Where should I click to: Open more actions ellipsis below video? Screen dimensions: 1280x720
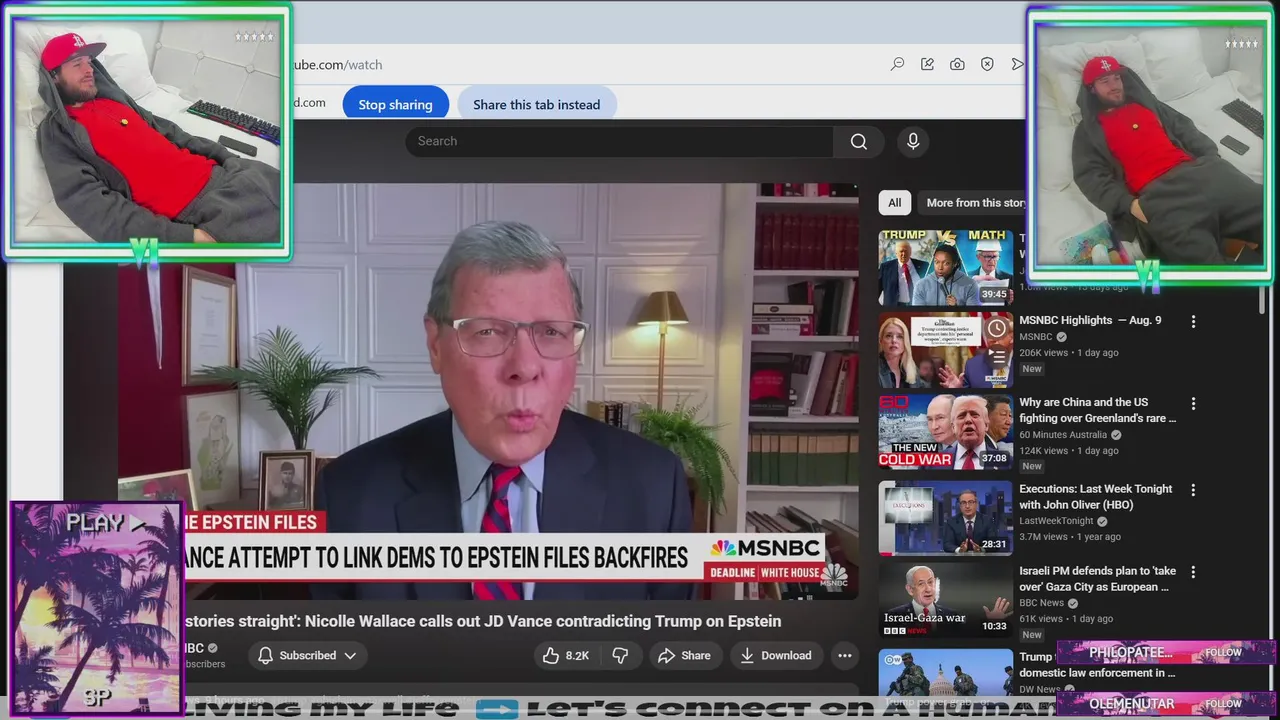tap(845, 656)
